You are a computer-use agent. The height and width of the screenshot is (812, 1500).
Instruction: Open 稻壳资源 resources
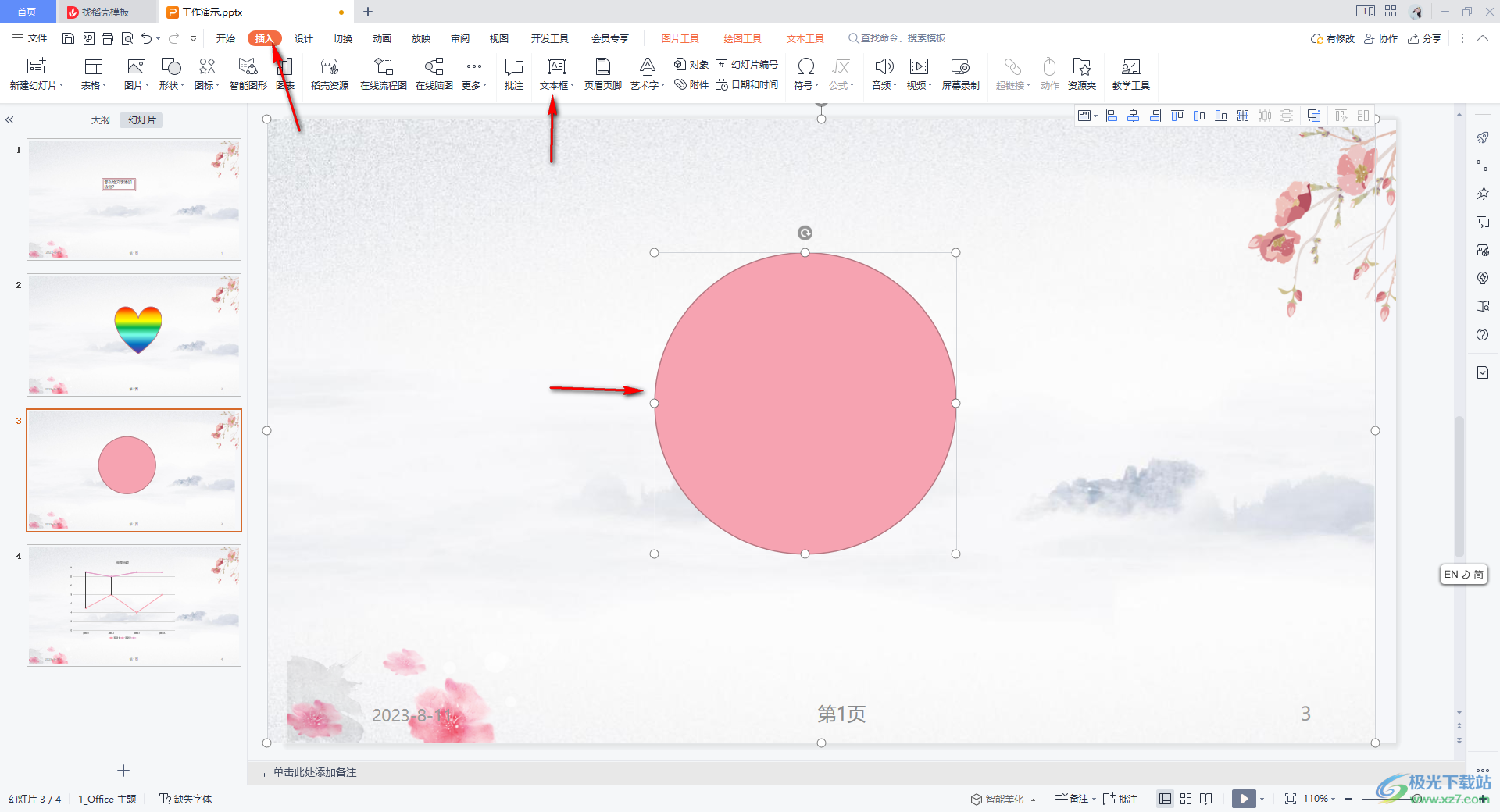[330, 74]
